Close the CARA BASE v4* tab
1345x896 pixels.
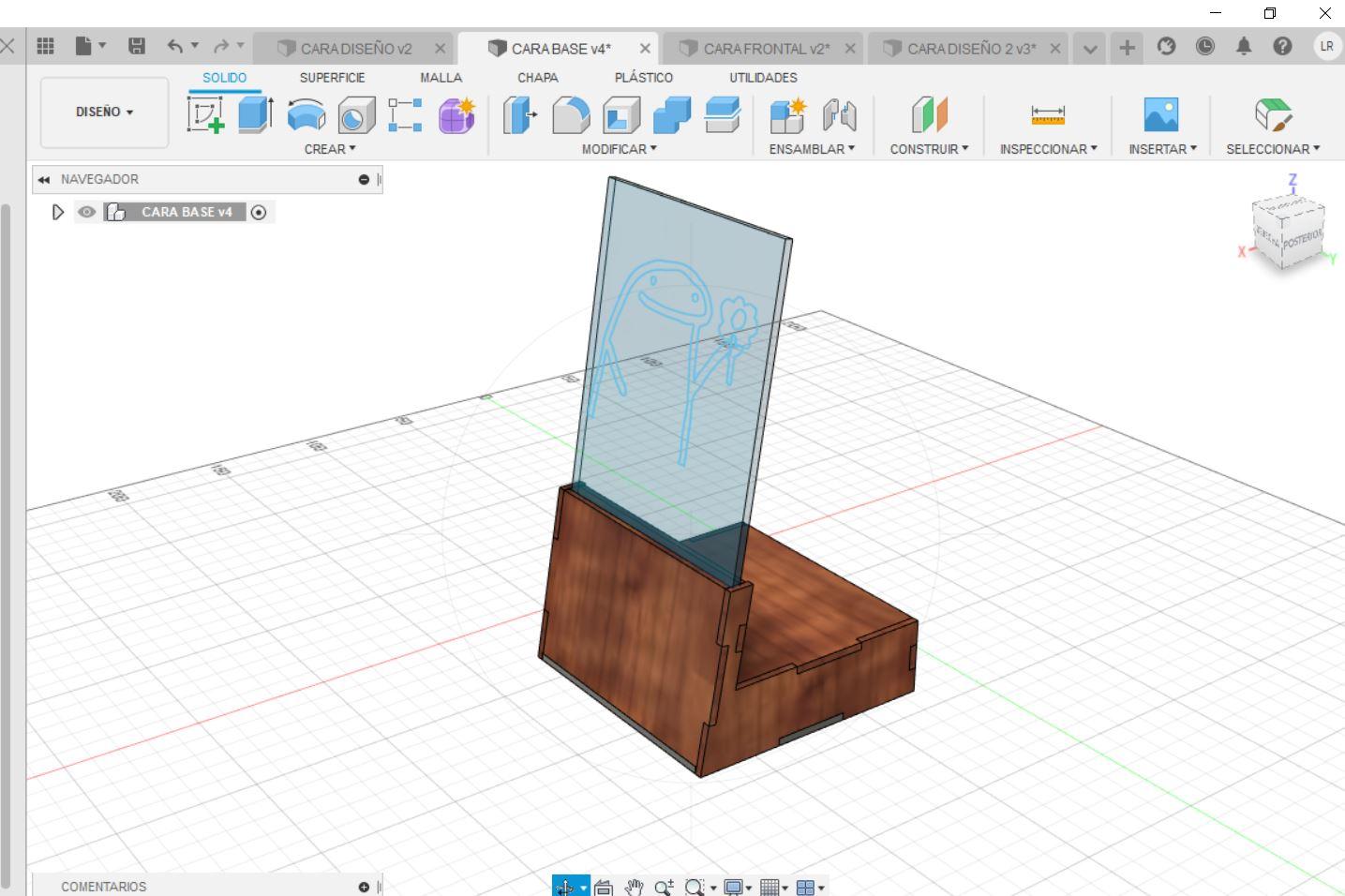645,49
